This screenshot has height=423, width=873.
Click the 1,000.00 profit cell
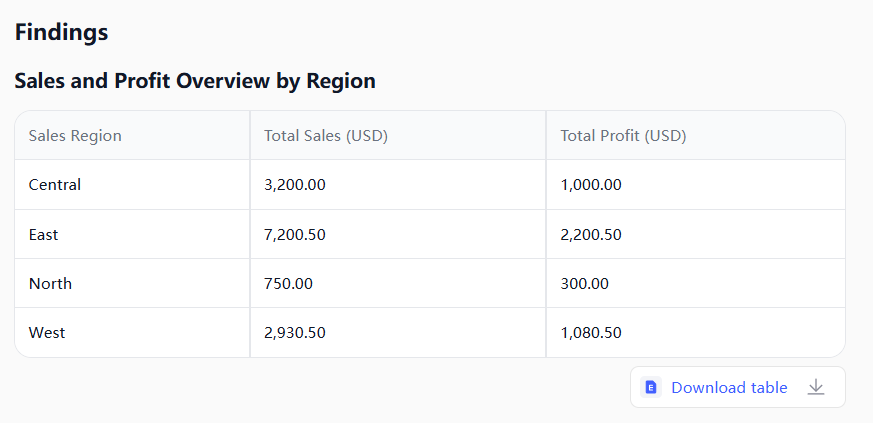[x=591, y=185]
